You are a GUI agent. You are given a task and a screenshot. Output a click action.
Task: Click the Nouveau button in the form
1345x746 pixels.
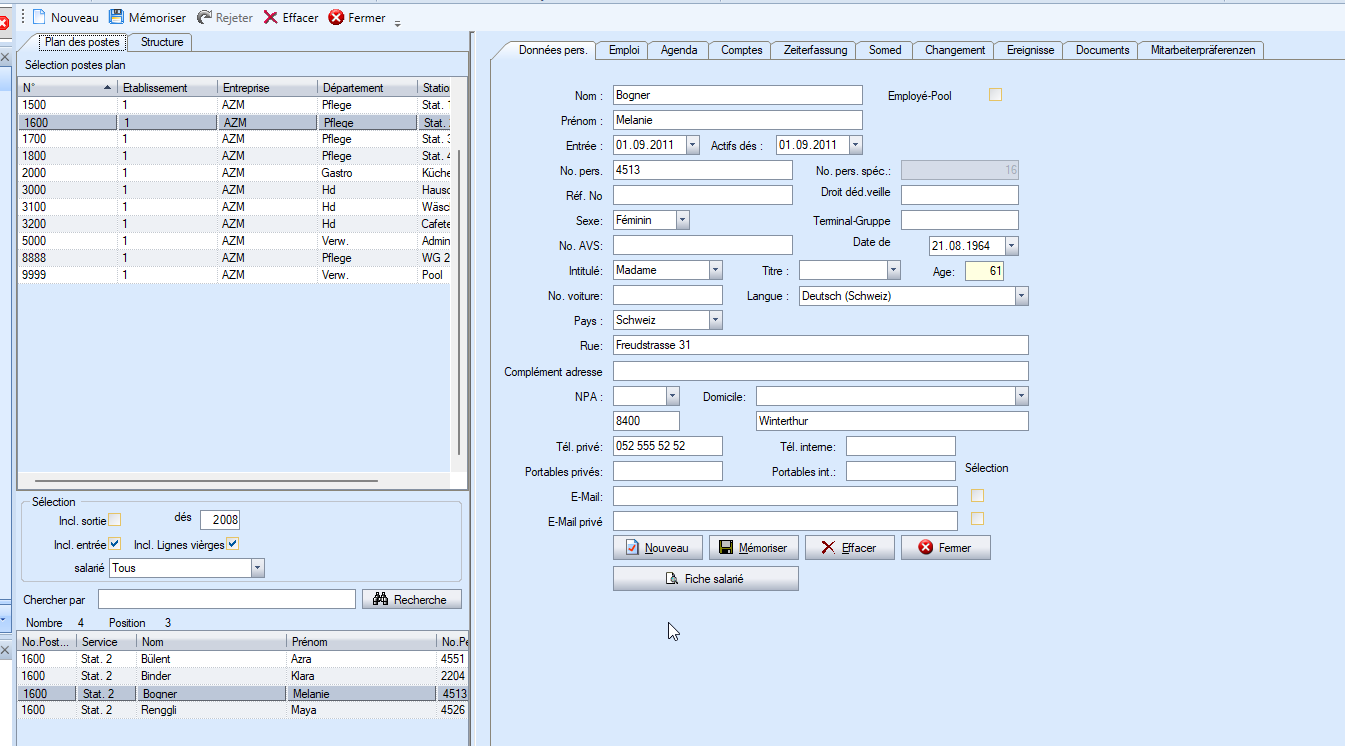657,548
